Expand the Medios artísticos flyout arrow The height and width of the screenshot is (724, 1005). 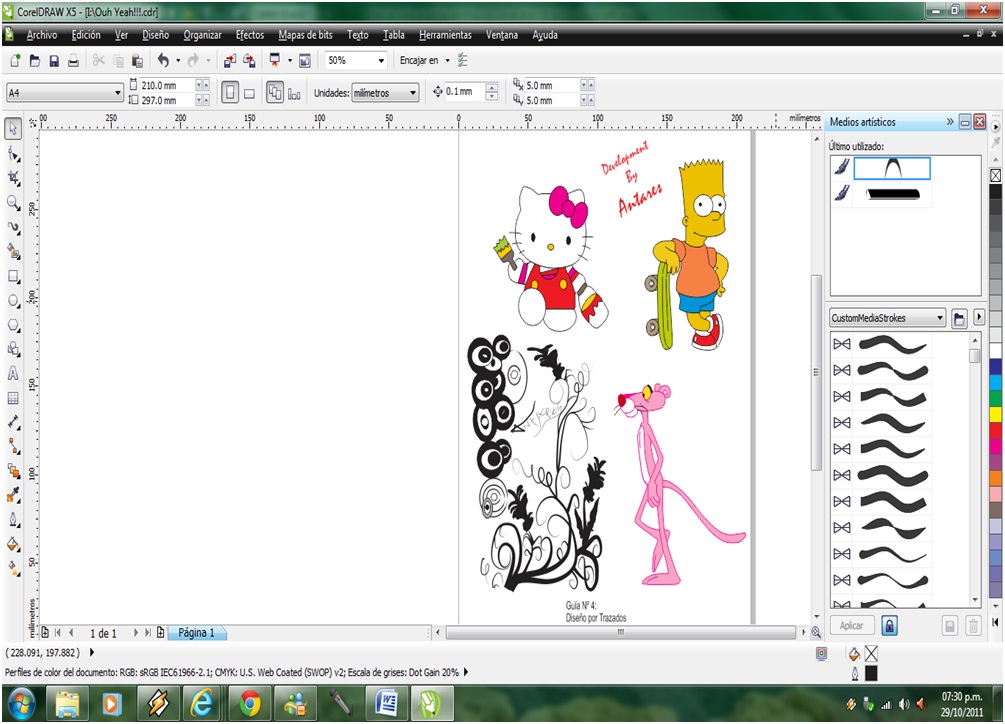point(979,317)
